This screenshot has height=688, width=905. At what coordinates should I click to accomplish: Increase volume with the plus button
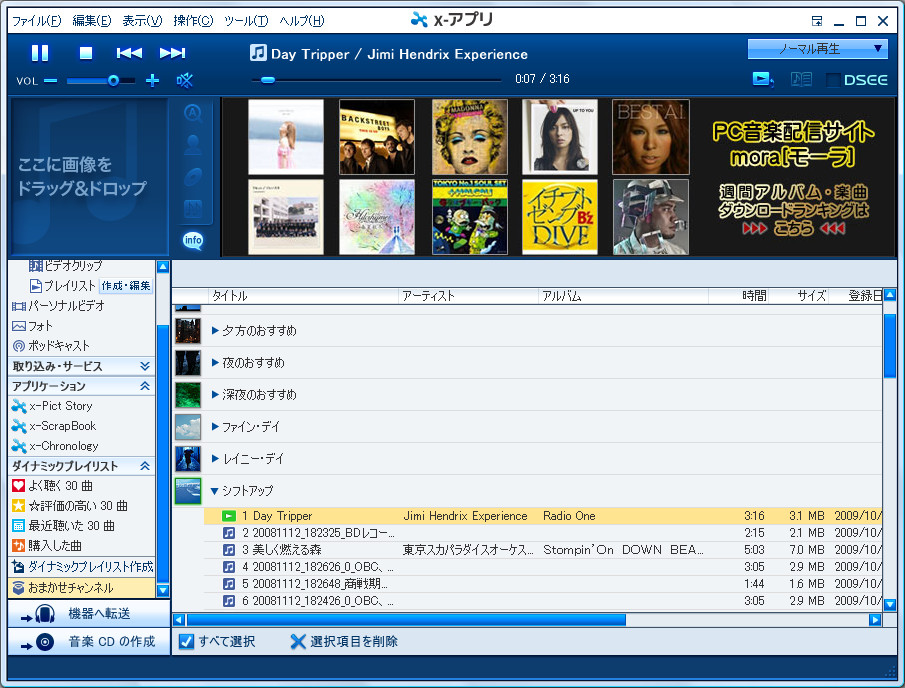(x=152, y=80)
